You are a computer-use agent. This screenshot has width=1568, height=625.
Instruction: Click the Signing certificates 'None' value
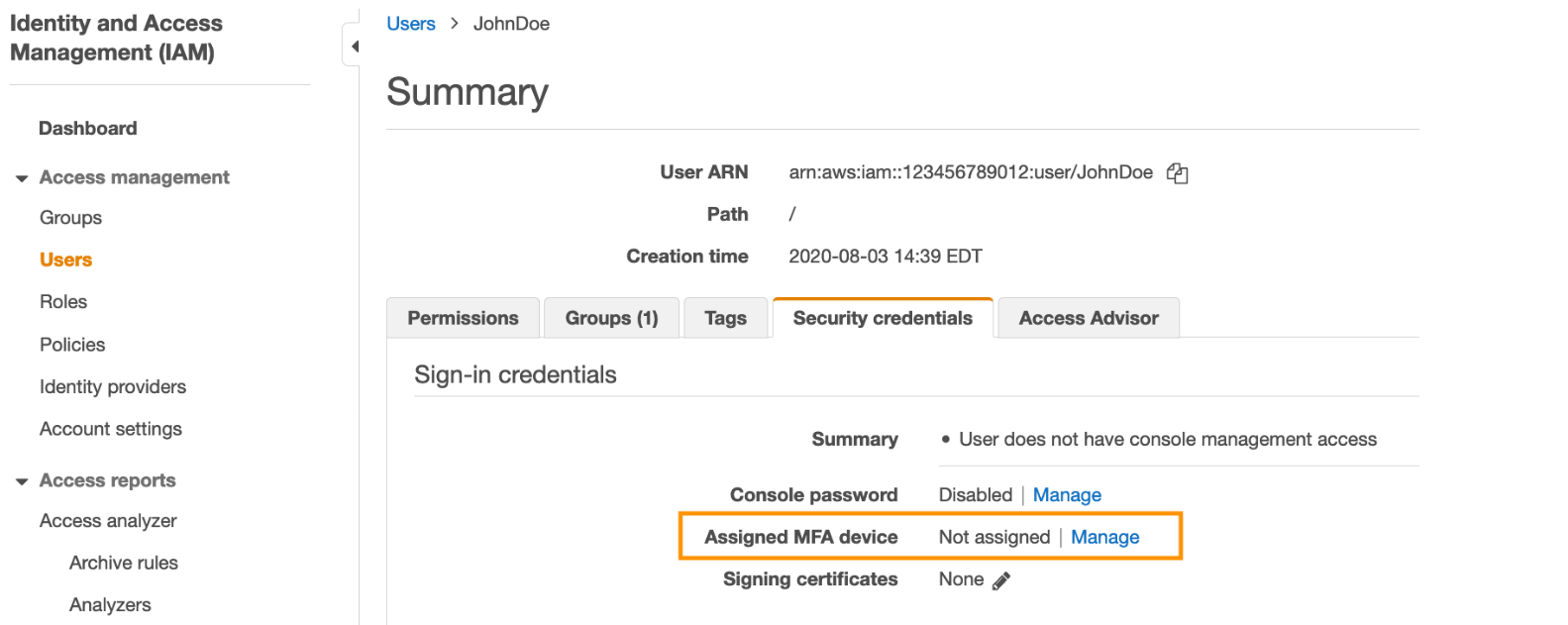(961, 579)
